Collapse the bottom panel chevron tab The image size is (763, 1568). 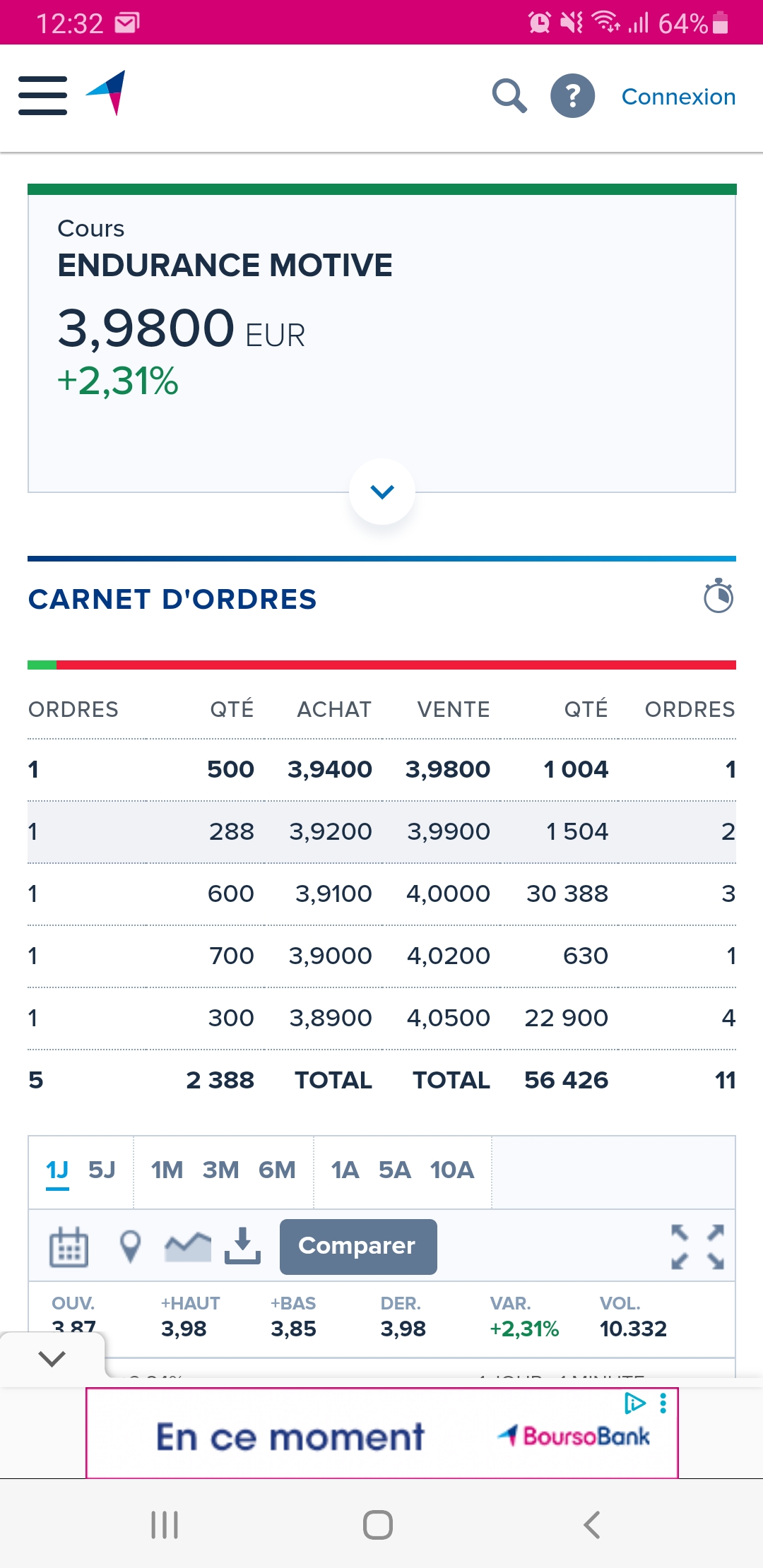point(52,1358)
